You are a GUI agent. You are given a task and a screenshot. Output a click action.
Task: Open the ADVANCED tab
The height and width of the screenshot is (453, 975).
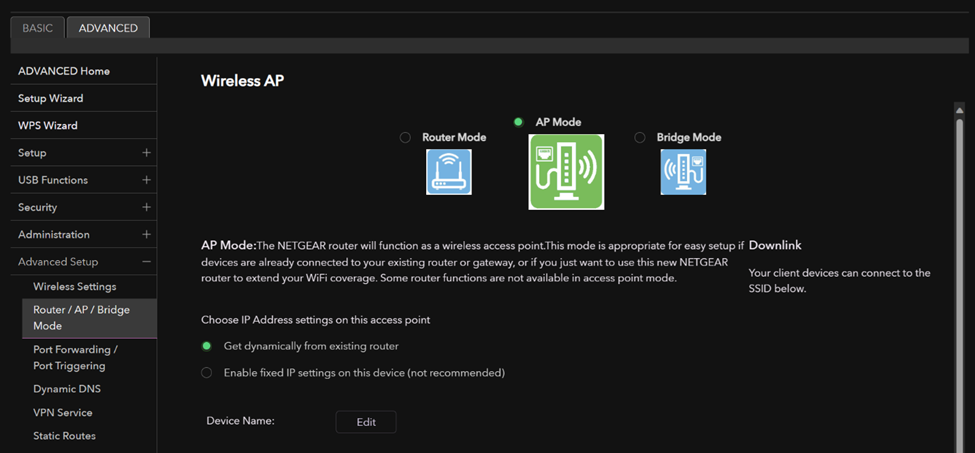click(108, 28)
